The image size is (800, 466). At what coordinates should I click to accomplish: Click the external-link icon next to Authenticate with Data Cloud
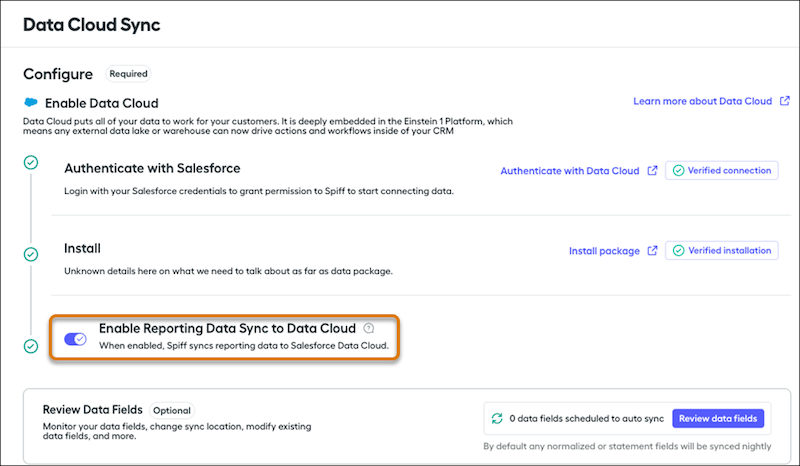pyautogui.click(x=652, y=170)
